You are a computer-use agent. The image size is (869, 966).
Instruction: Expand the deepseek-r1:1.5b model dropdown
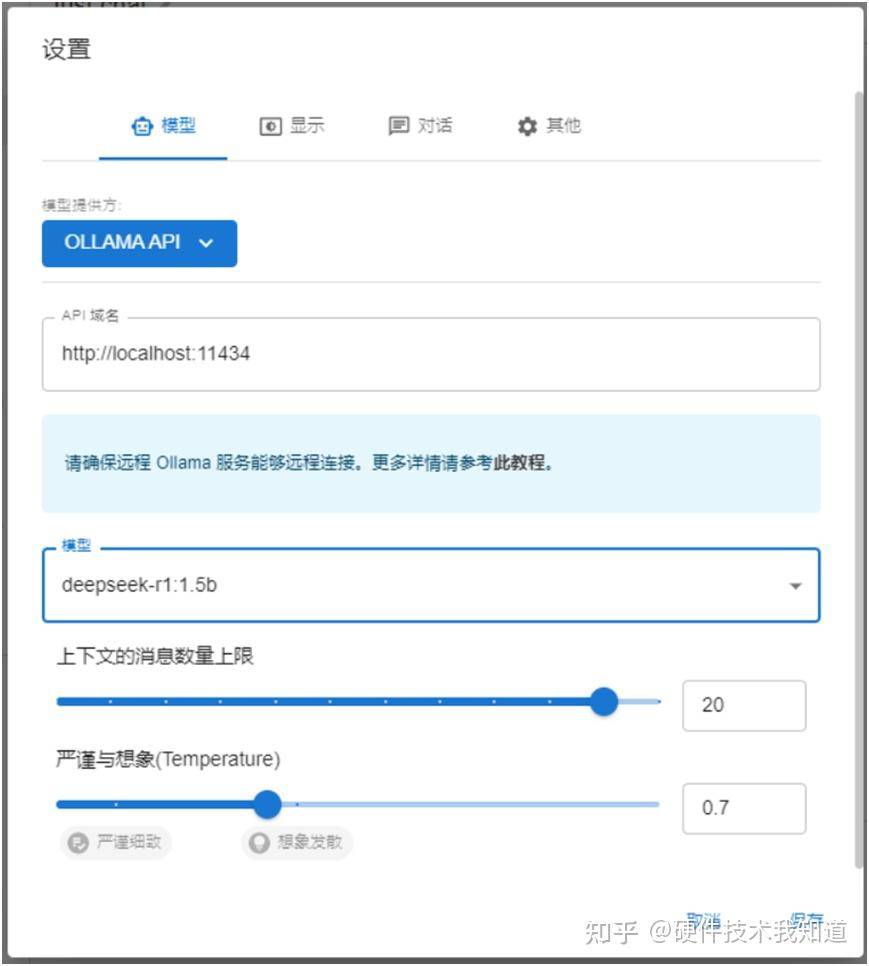[x=431, y=585]
